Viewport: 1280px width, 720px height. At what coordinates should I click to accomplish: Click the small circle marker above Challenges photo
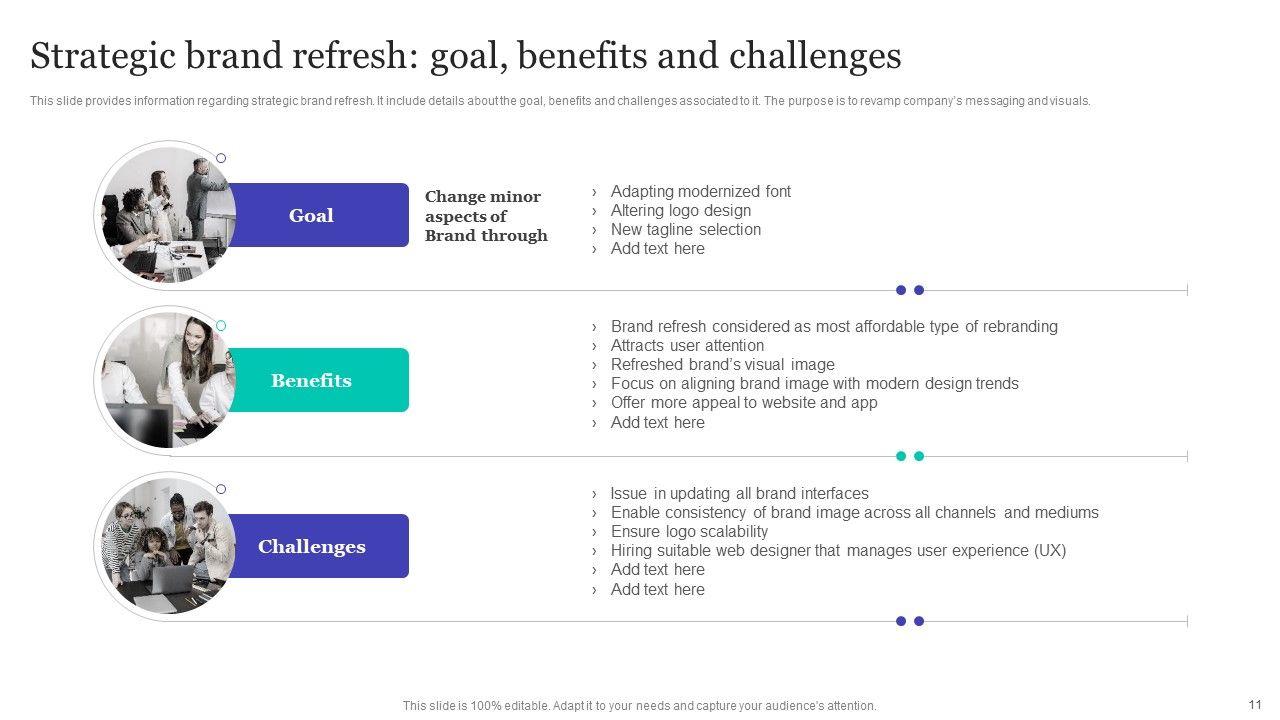221,489
